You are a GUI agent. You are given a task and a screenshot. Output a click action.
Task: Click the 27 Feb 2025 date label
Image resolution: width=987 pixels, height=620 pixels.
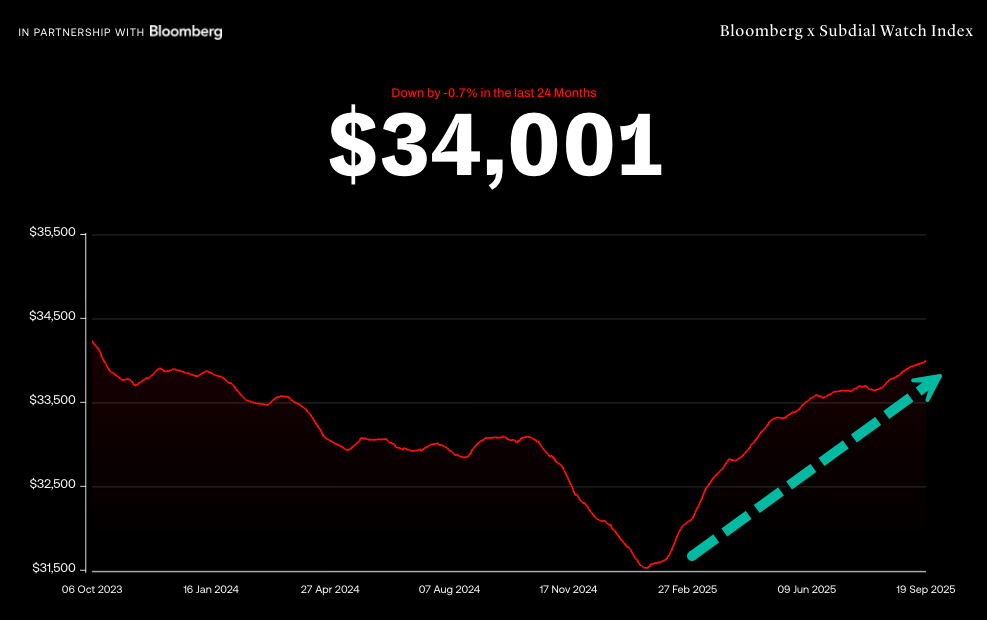(687, 590)
